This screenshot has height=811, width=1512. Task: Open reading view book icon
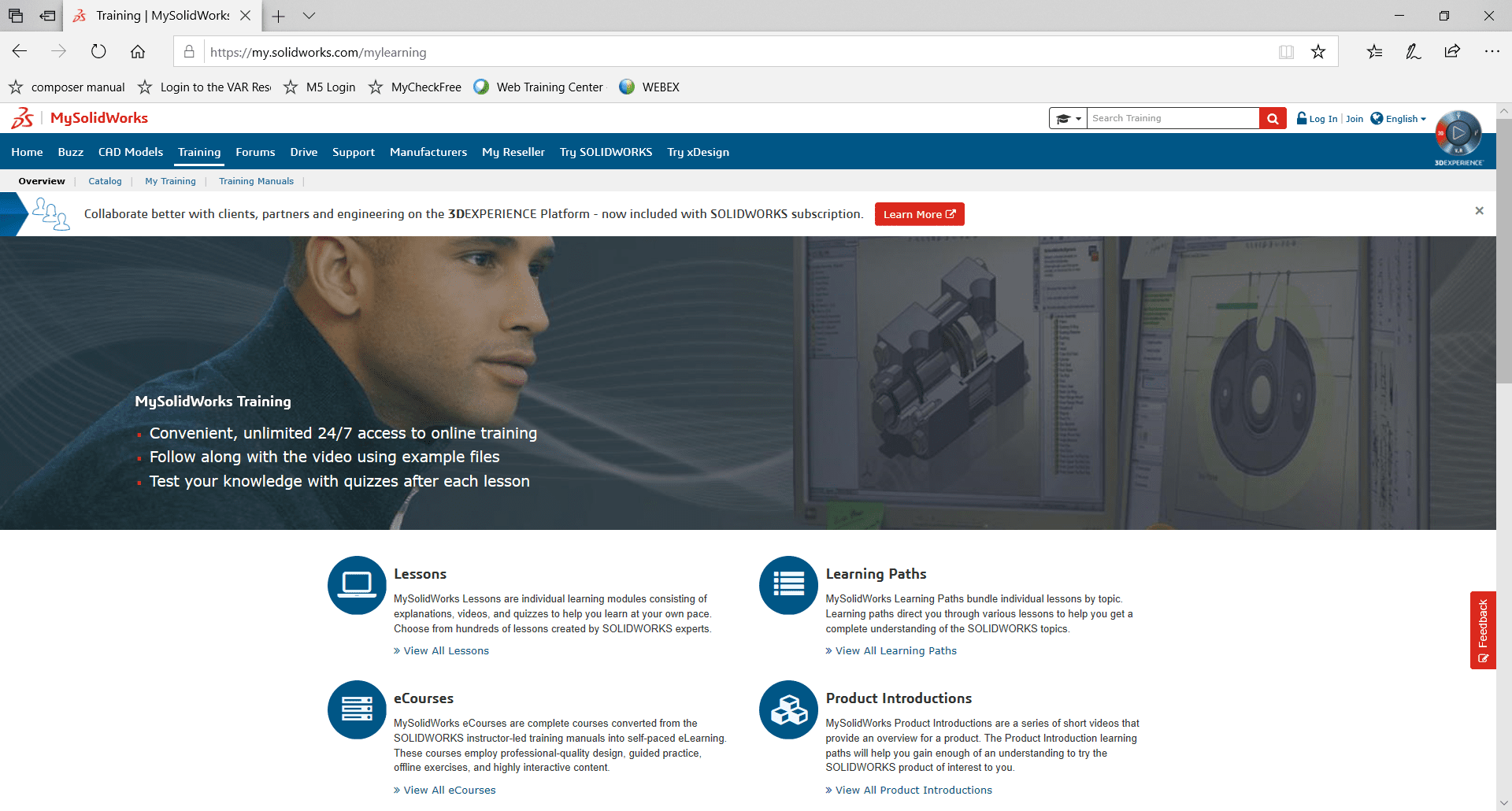pyautogui.click(x=1286, y=52)
